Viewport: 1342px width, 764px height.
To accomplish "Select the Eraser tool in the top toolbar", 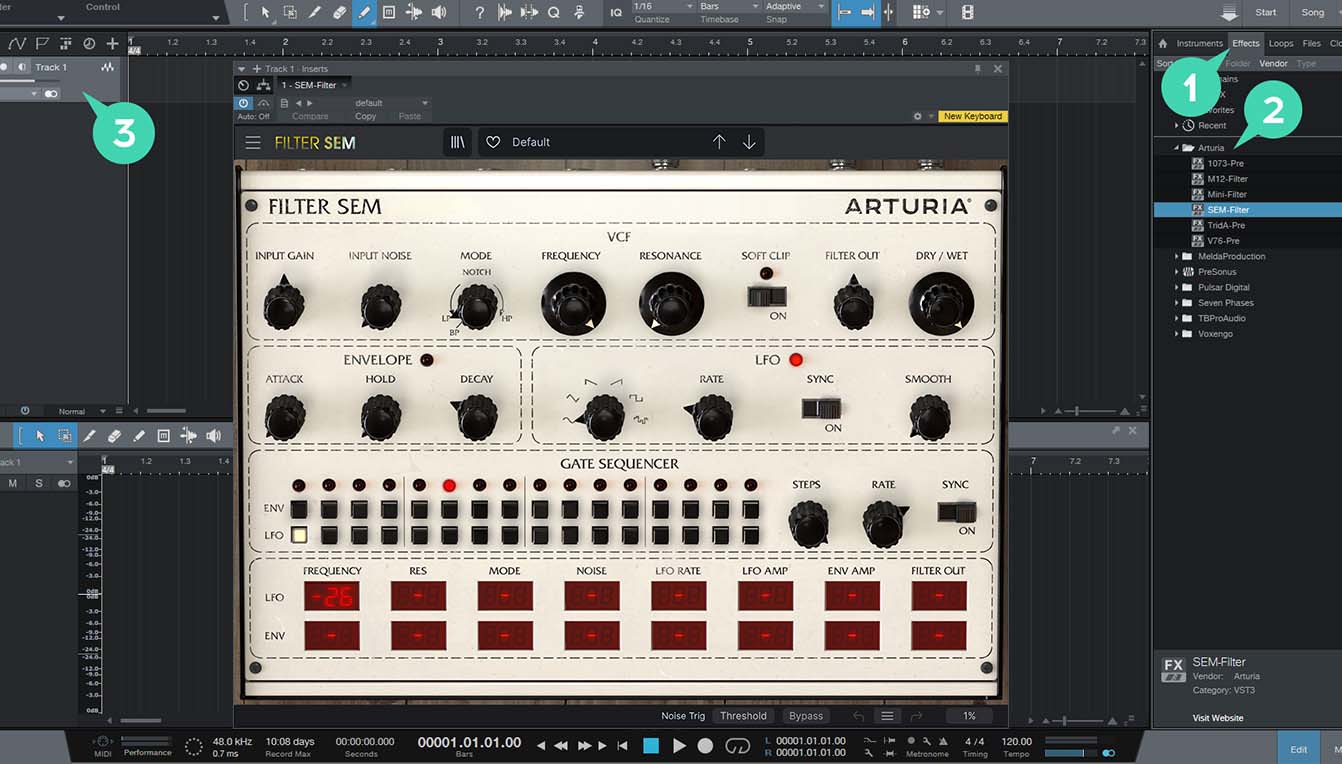I will [x=339, y=13].
